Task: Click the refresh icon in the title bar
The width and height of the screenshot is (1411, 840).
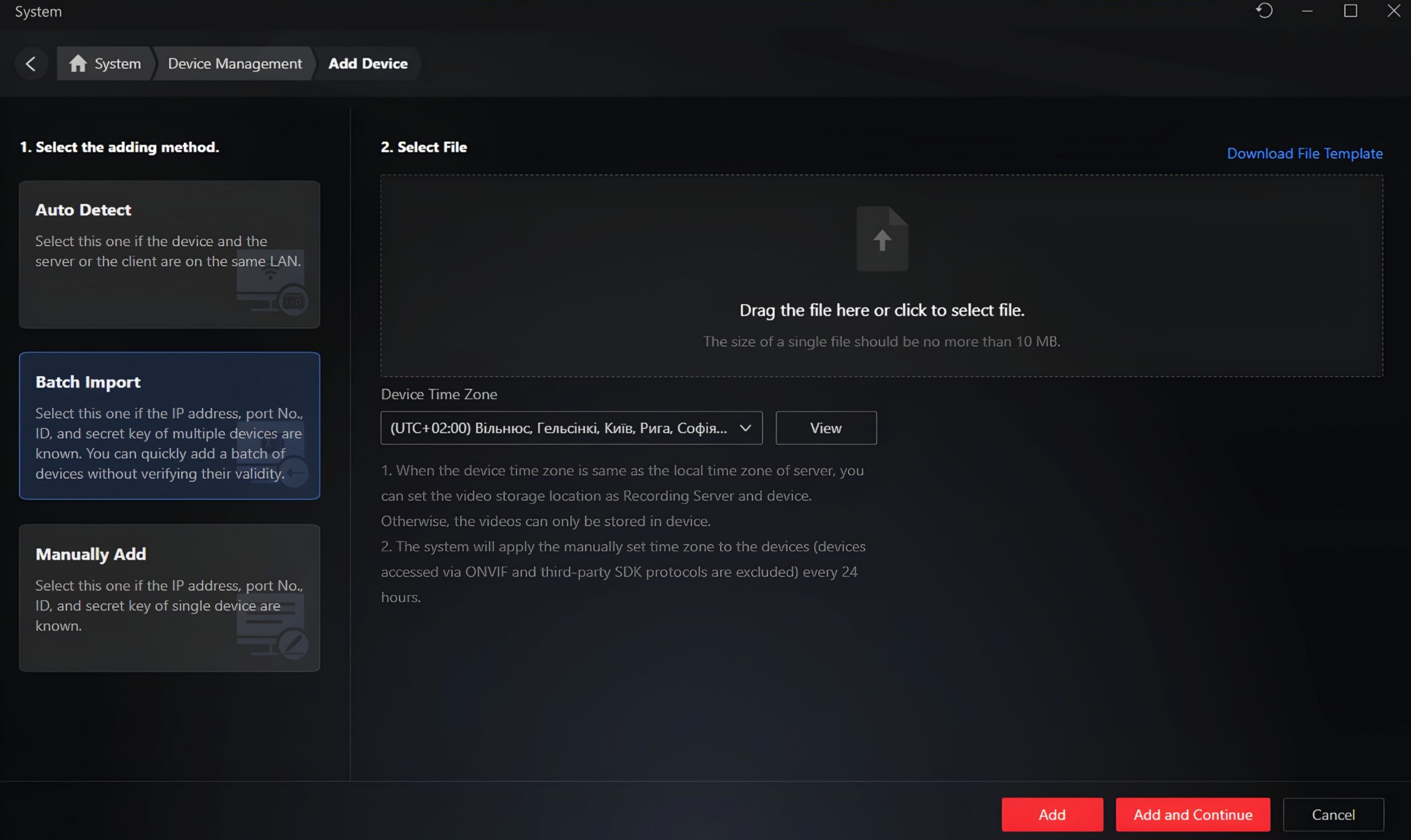Action: pyautogui.click(x=1264, y=11)
